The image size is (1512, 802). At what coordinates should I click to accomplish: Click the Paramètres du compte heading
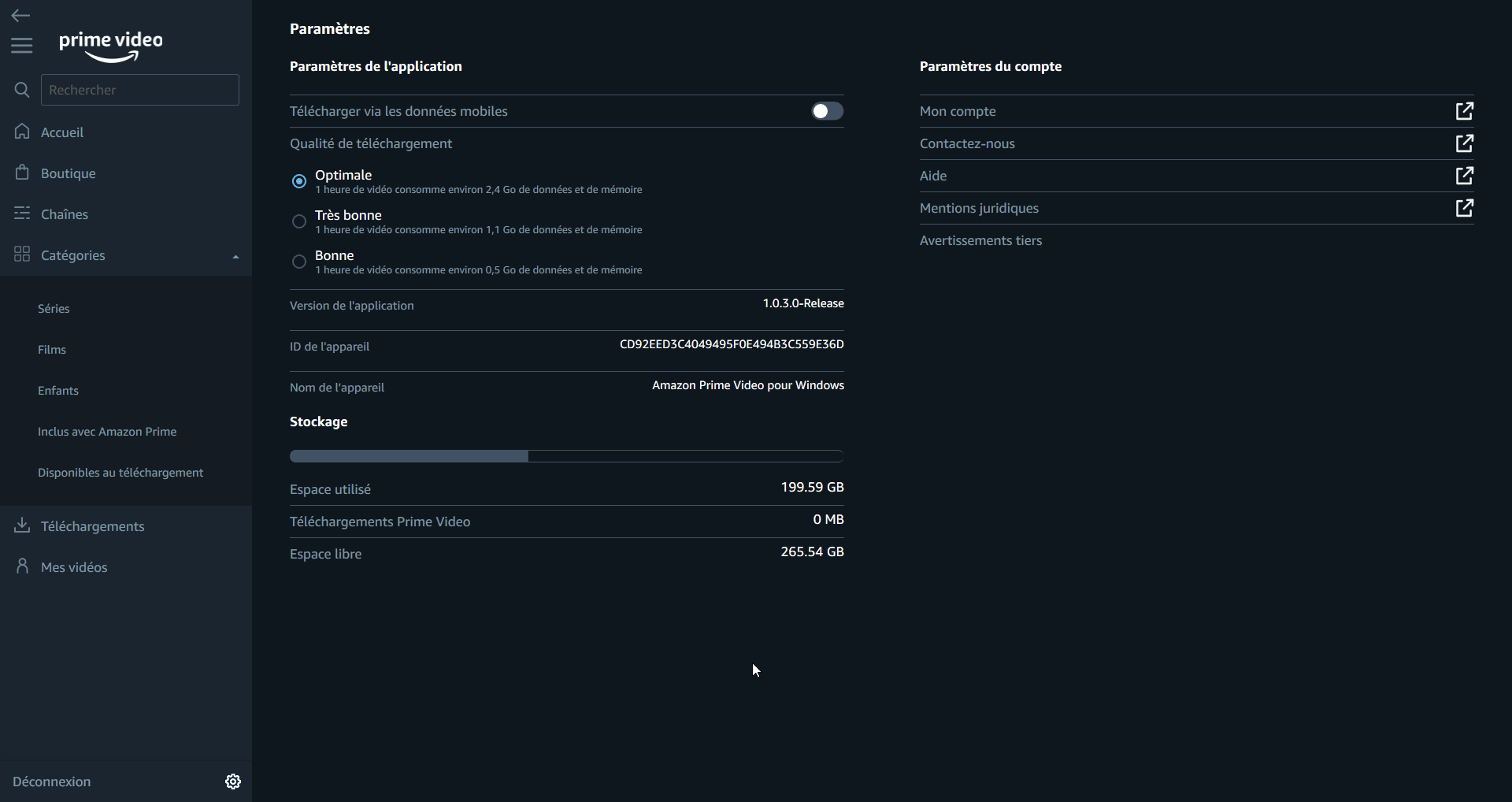(991, 66)
